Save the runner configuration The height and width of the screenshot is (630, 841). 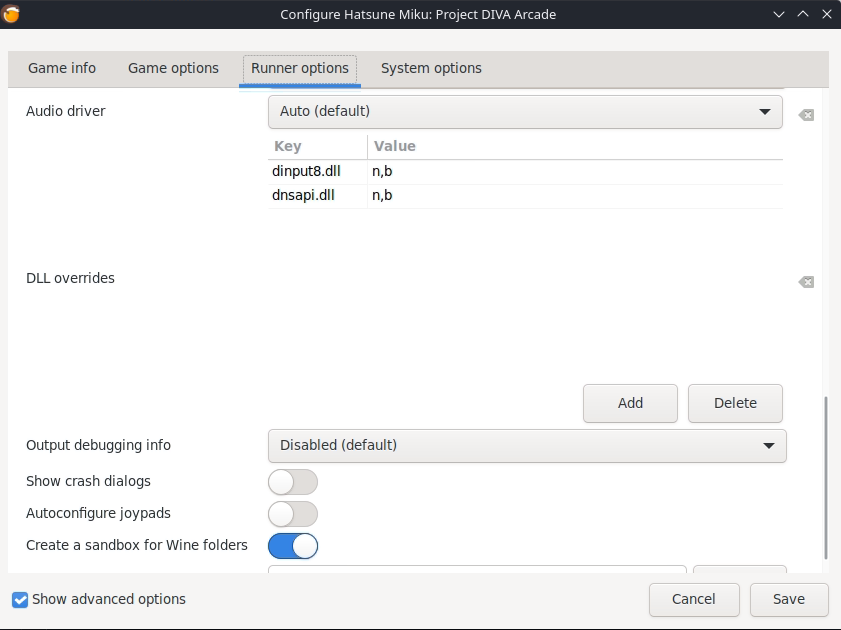tap(788, 599)
